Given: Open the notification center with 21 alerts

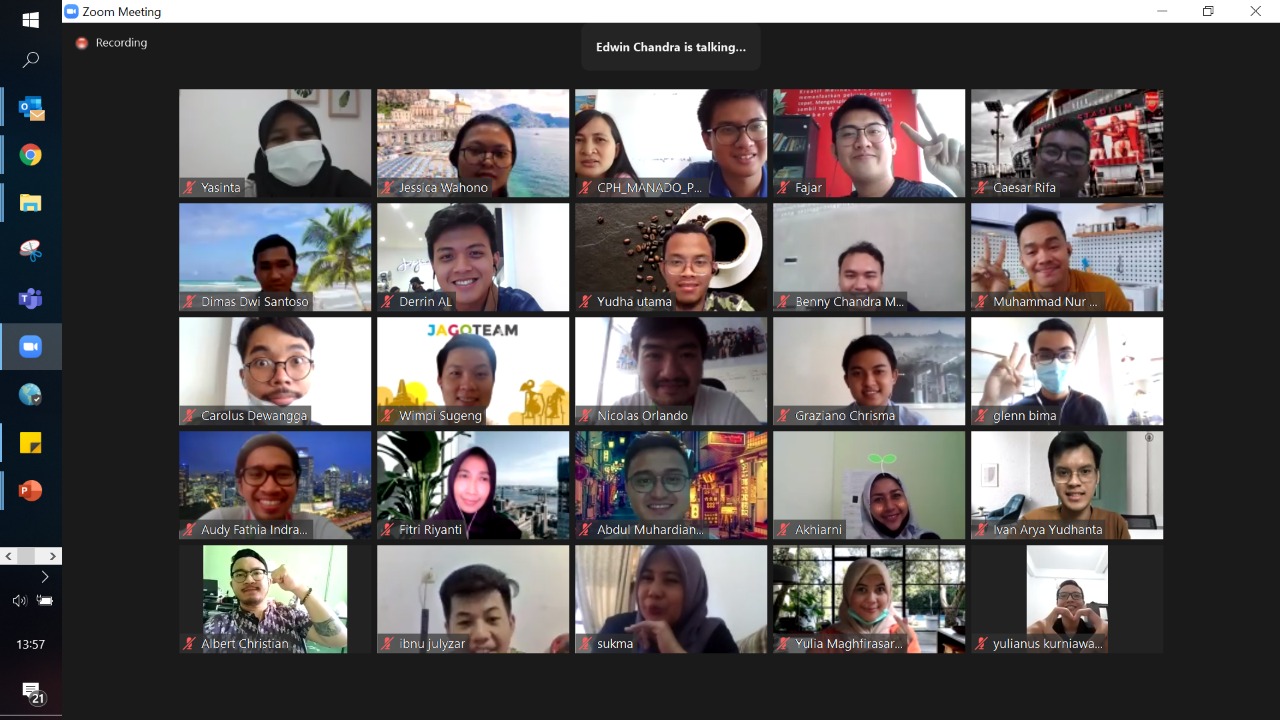Looking at the screenshot, I should coord(31,692).
